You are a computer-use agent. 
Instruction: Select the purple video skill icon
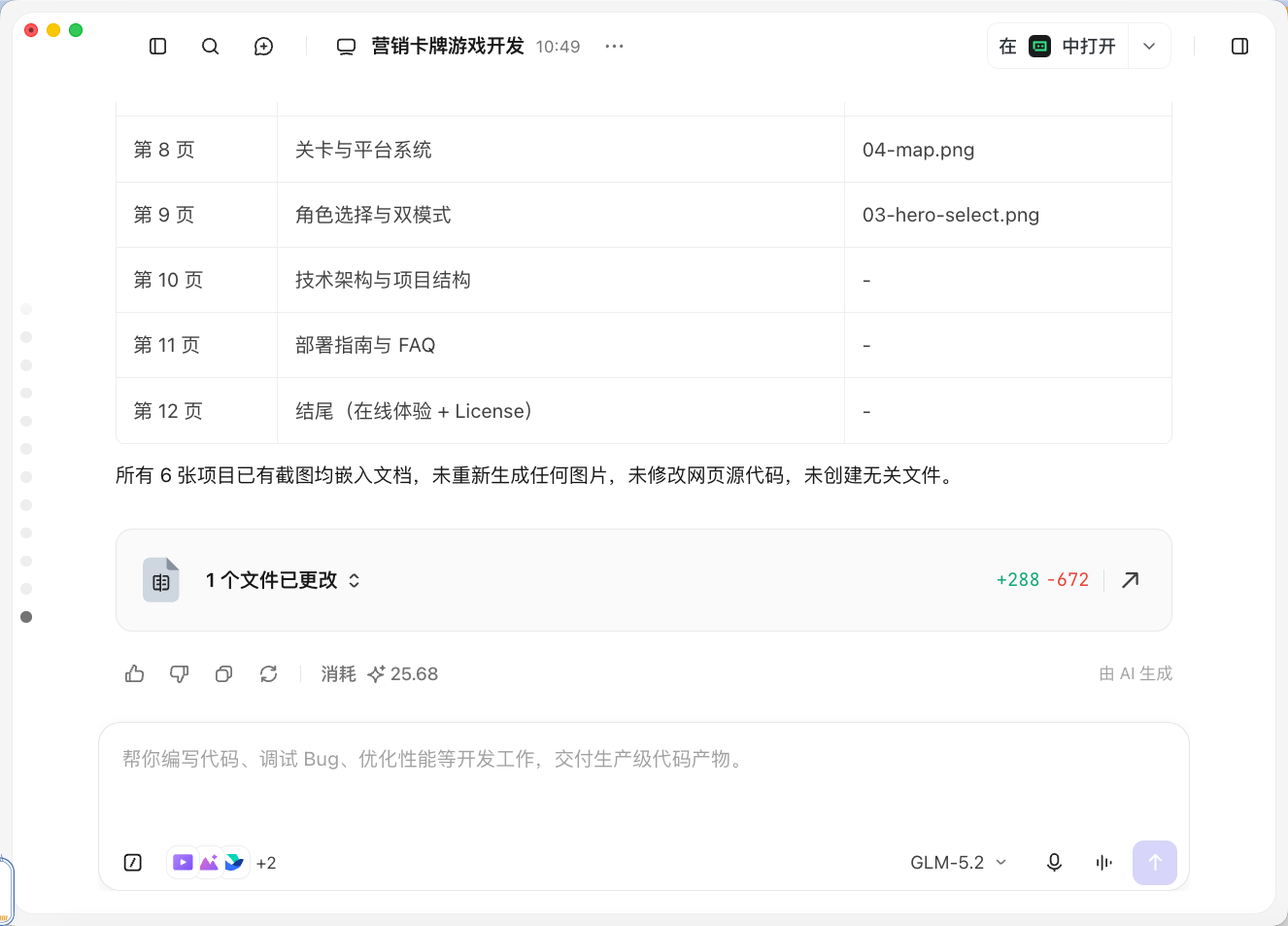(183, 862)
